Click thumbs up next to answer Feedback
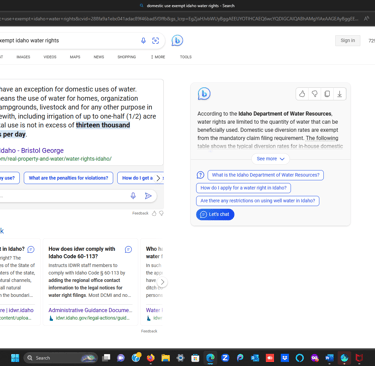The width and height of the screenshot is (375, 366). pos(154,213)
